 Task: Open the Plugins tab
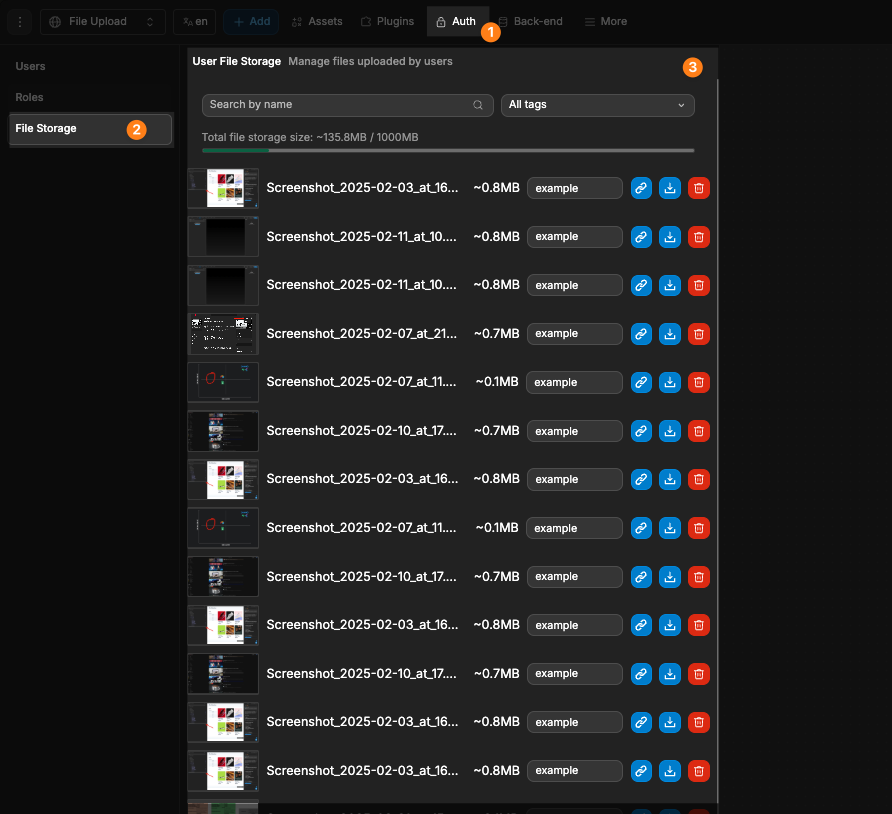pos(387,21)
